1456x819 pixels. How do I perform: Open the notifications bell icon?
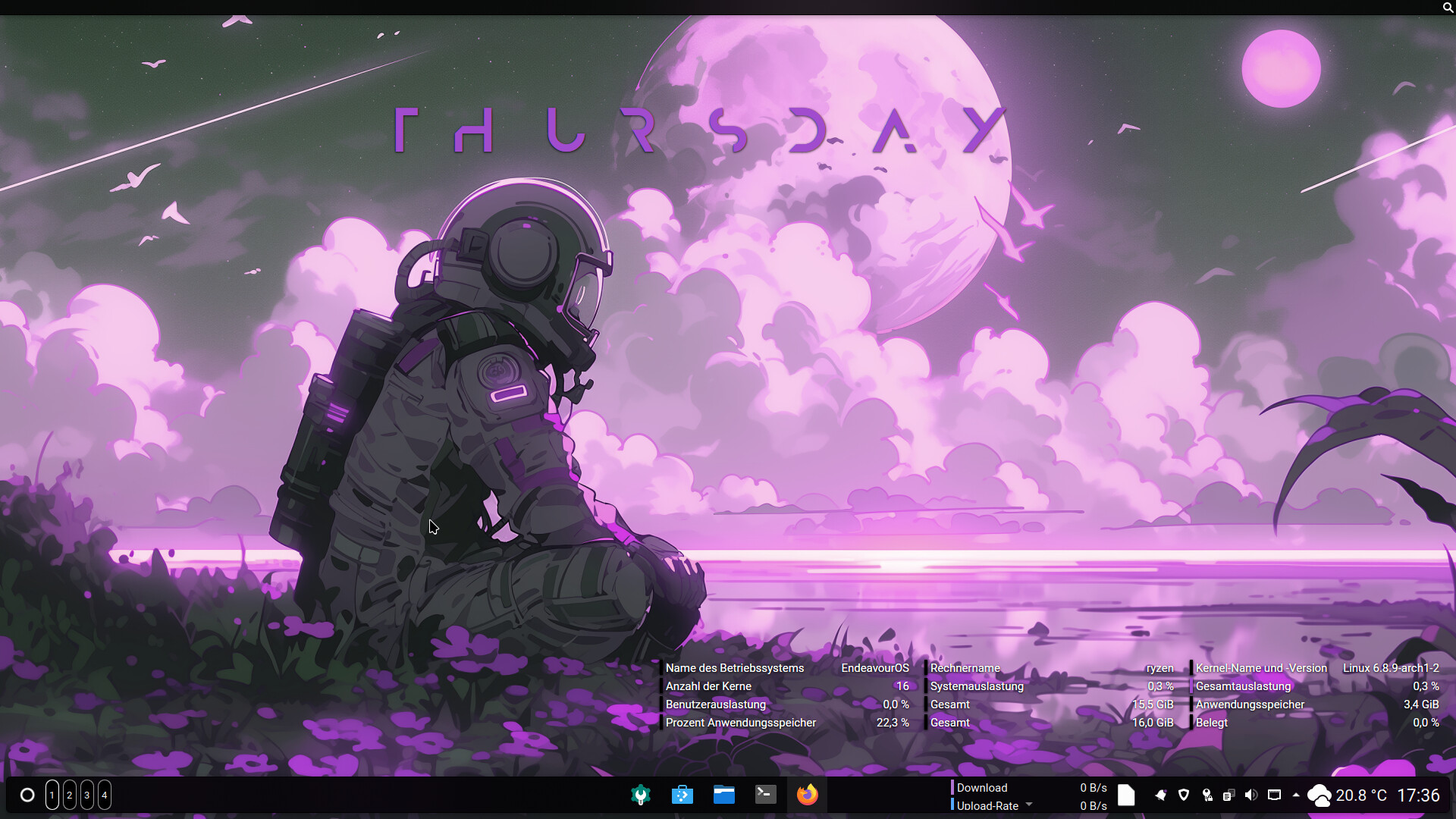(1161, 795)
